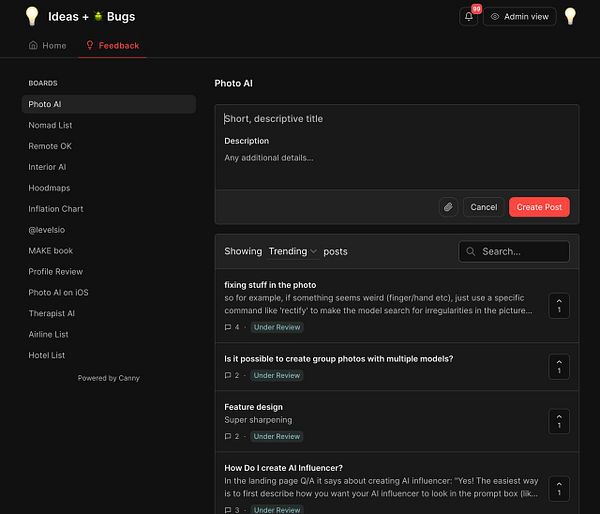Open the Trending sort dropdown
Image resolution: width=600 pixels, height=514 pixels.
(293, 251)
